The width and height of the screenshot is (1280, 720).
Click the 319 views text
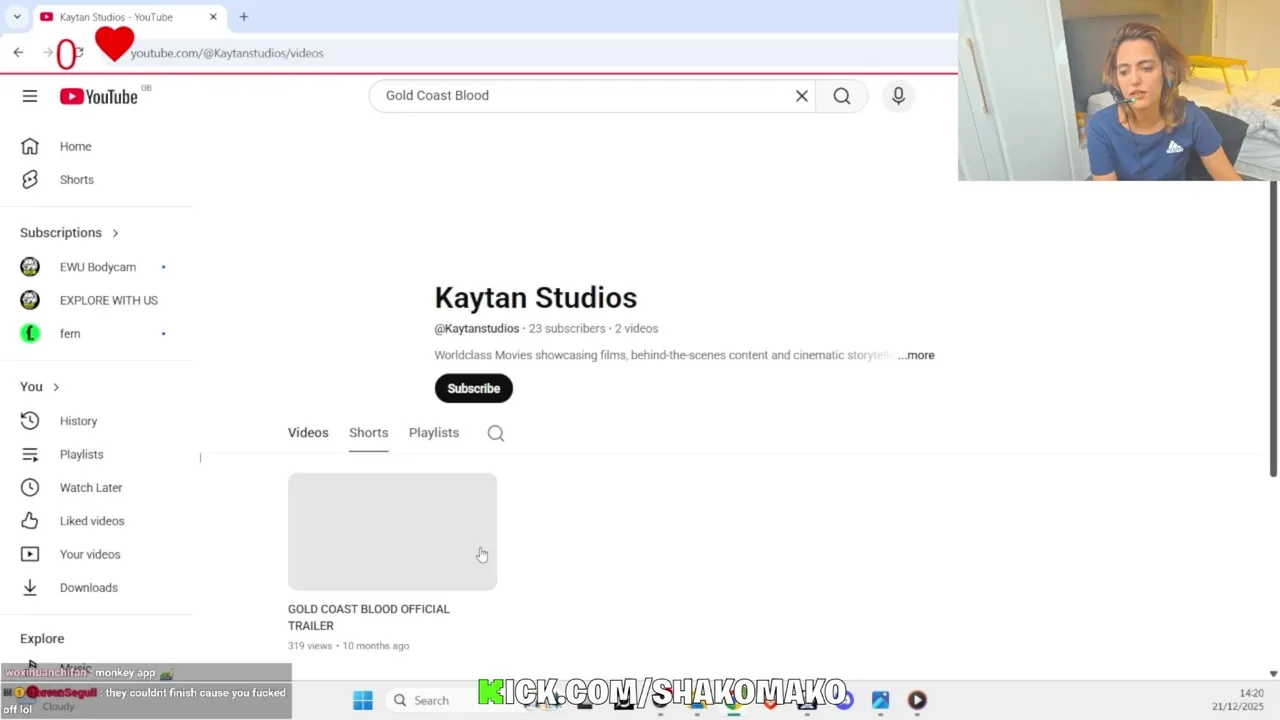311,646
